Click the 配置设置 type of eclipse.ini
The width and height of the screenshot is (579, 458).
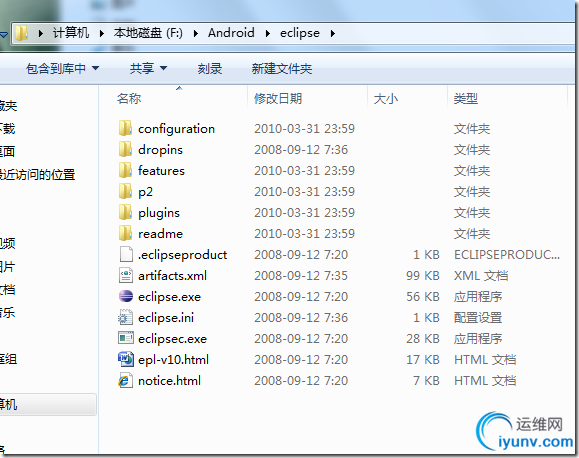pos(478,318)
